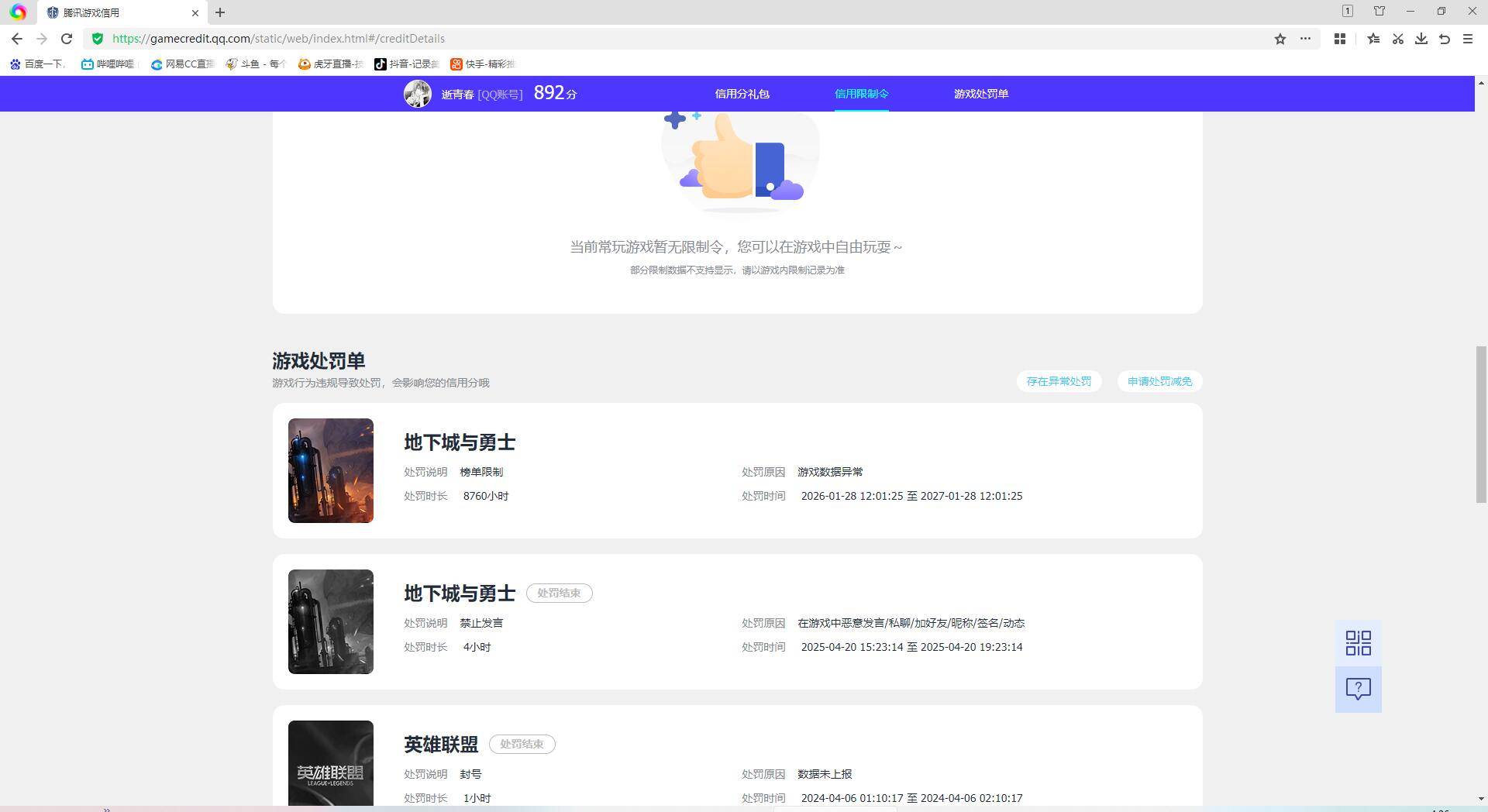Image resolution: width=1488 pixels, height=812 pixels.
Task: Click the floating help question mark icon
Action: point(1357,689)
